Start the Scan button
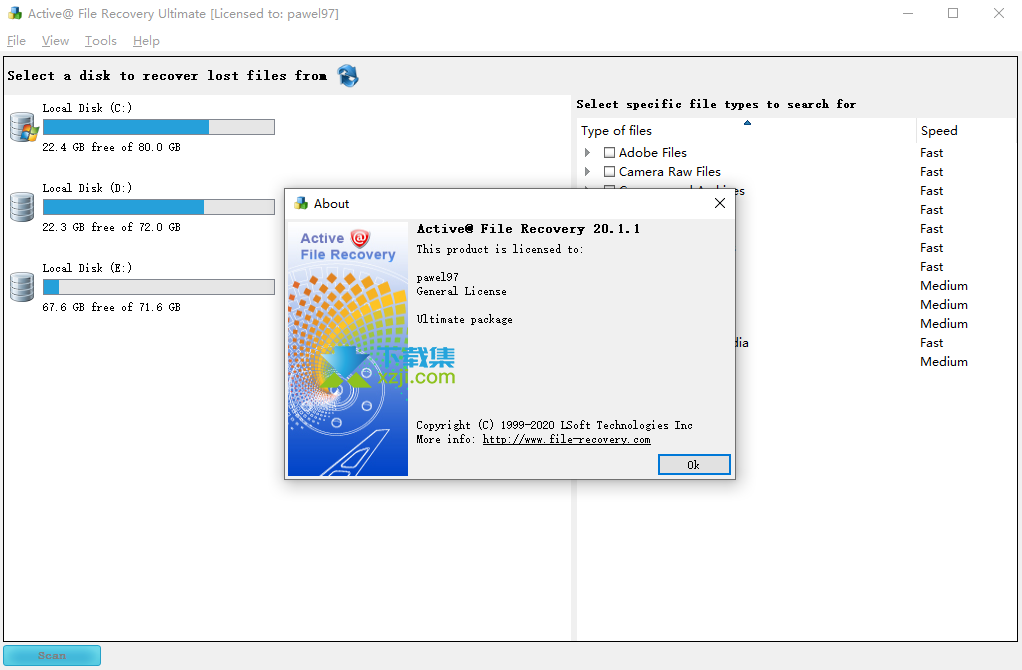1022x670 pixels. [52, 656]
